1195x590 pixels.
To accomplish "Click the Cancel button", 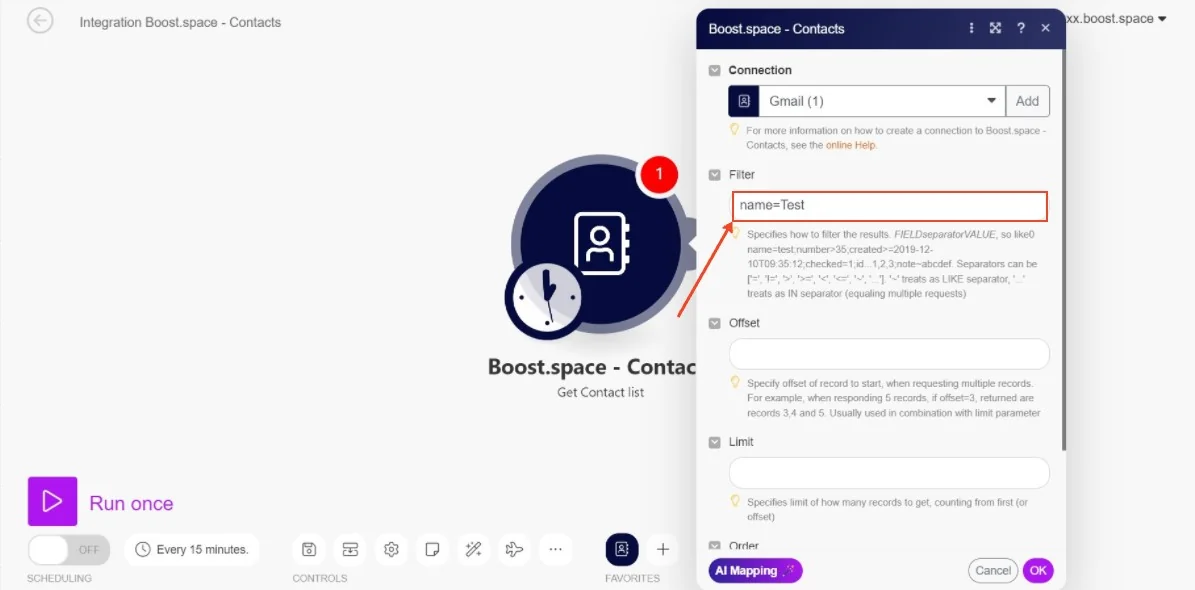I will pos(993,570).
